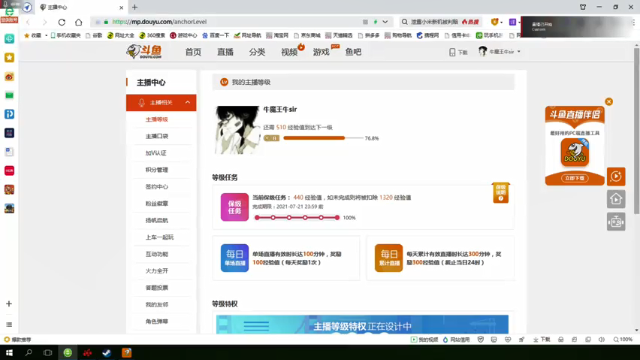The height and width of the screenshot is (360, 640).
Task: Select 主播等级 in the sidebar
Action: coord(157,119)
